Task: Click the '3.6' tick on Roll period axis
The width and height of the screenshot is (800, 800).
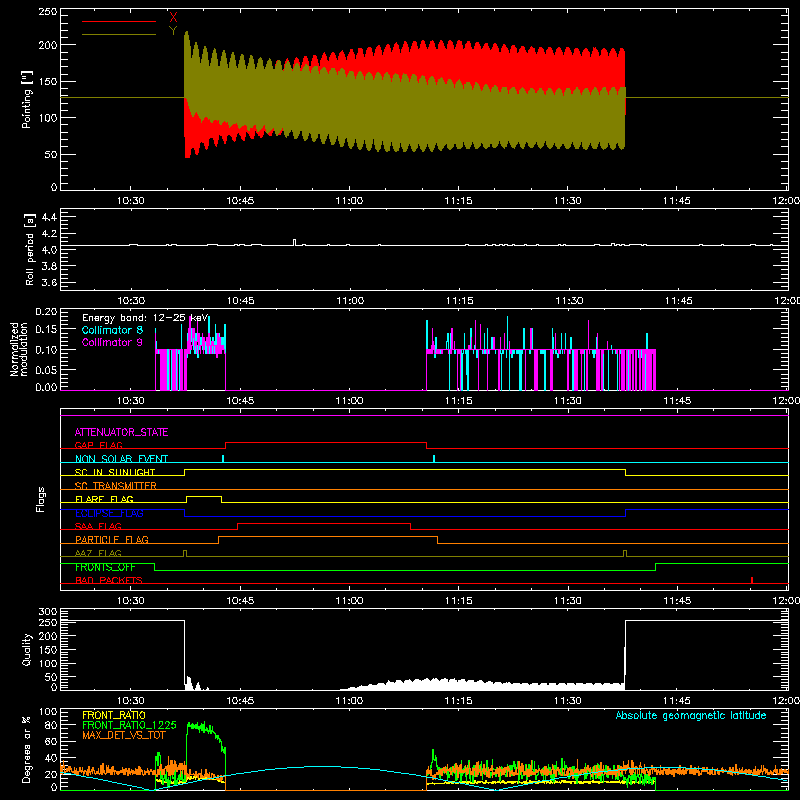Action: point(49,283)
